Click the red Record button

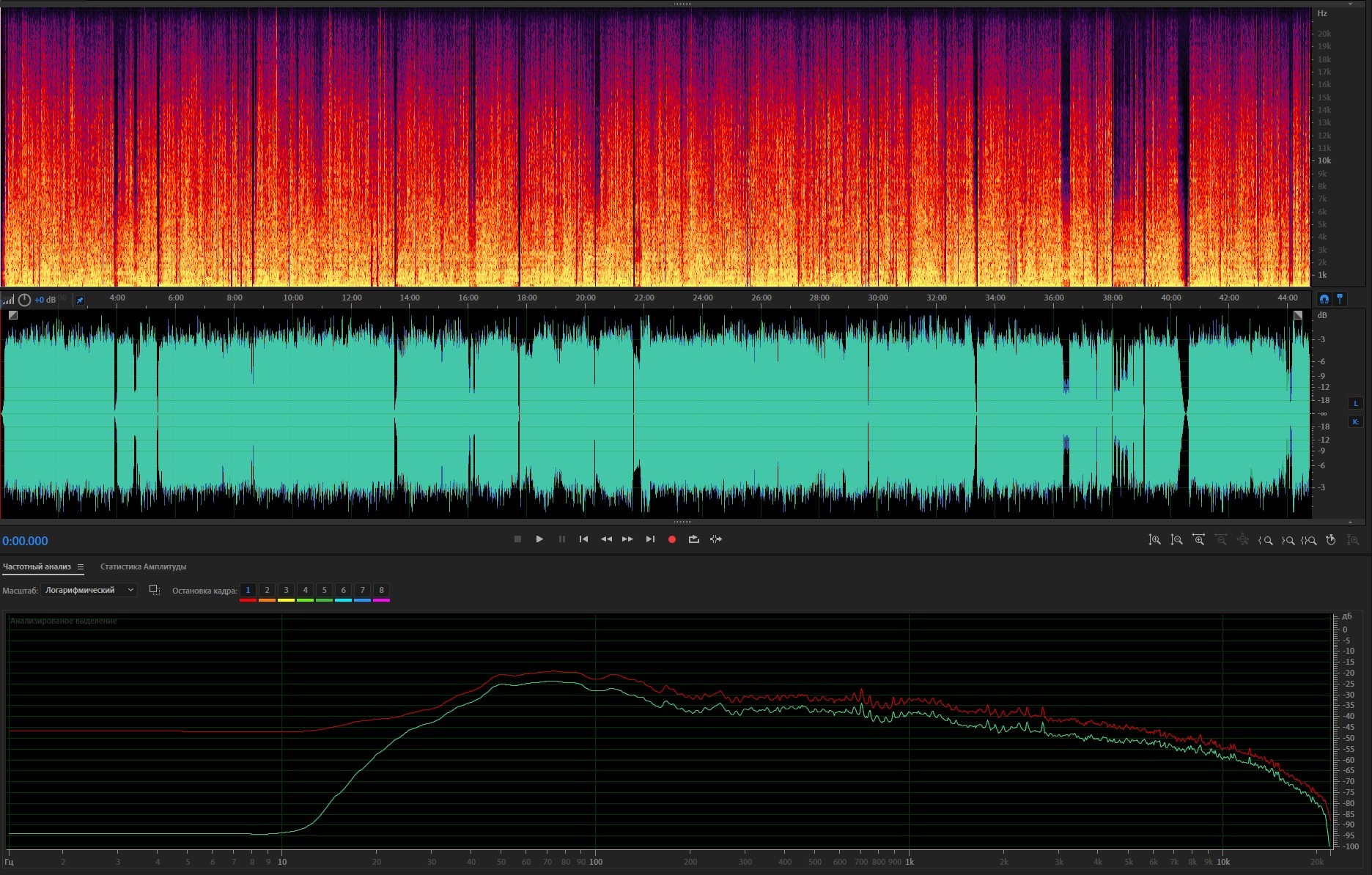point(671,539)
